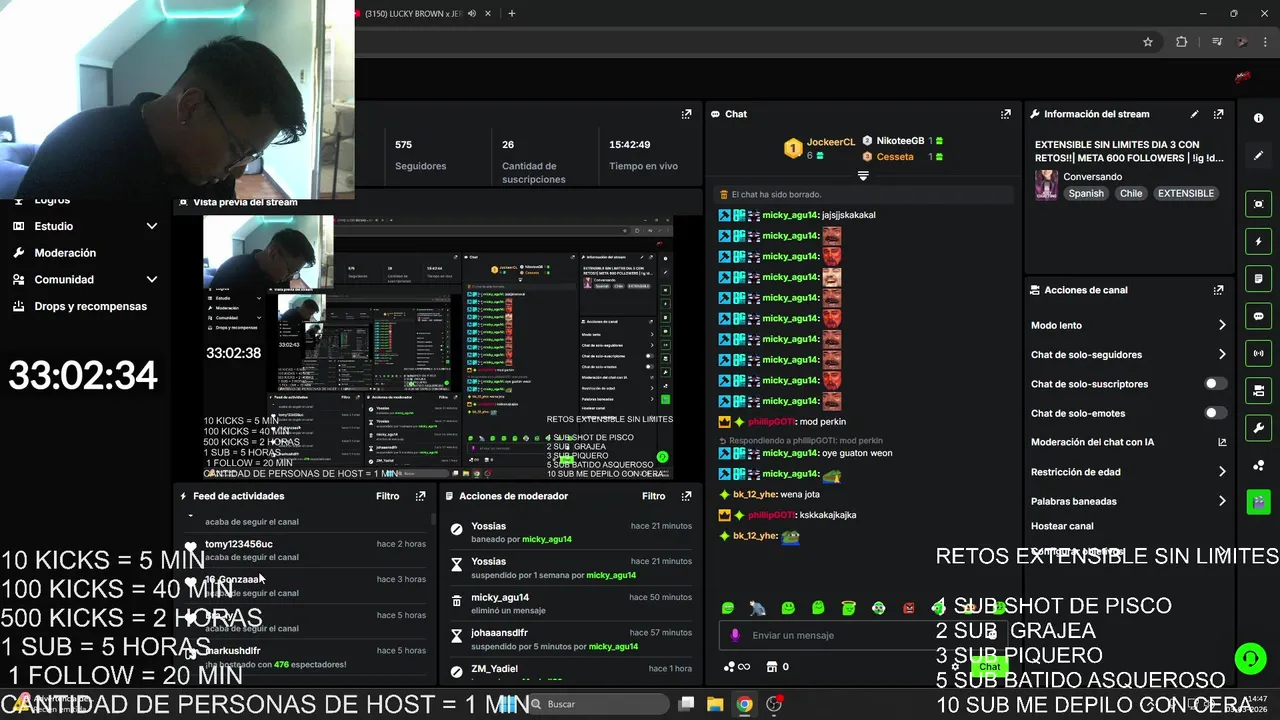Click phillipGOT username on mod perkin message
Image resolution: width=1280 pixels, height=720 pixels.
click(772, 422)
